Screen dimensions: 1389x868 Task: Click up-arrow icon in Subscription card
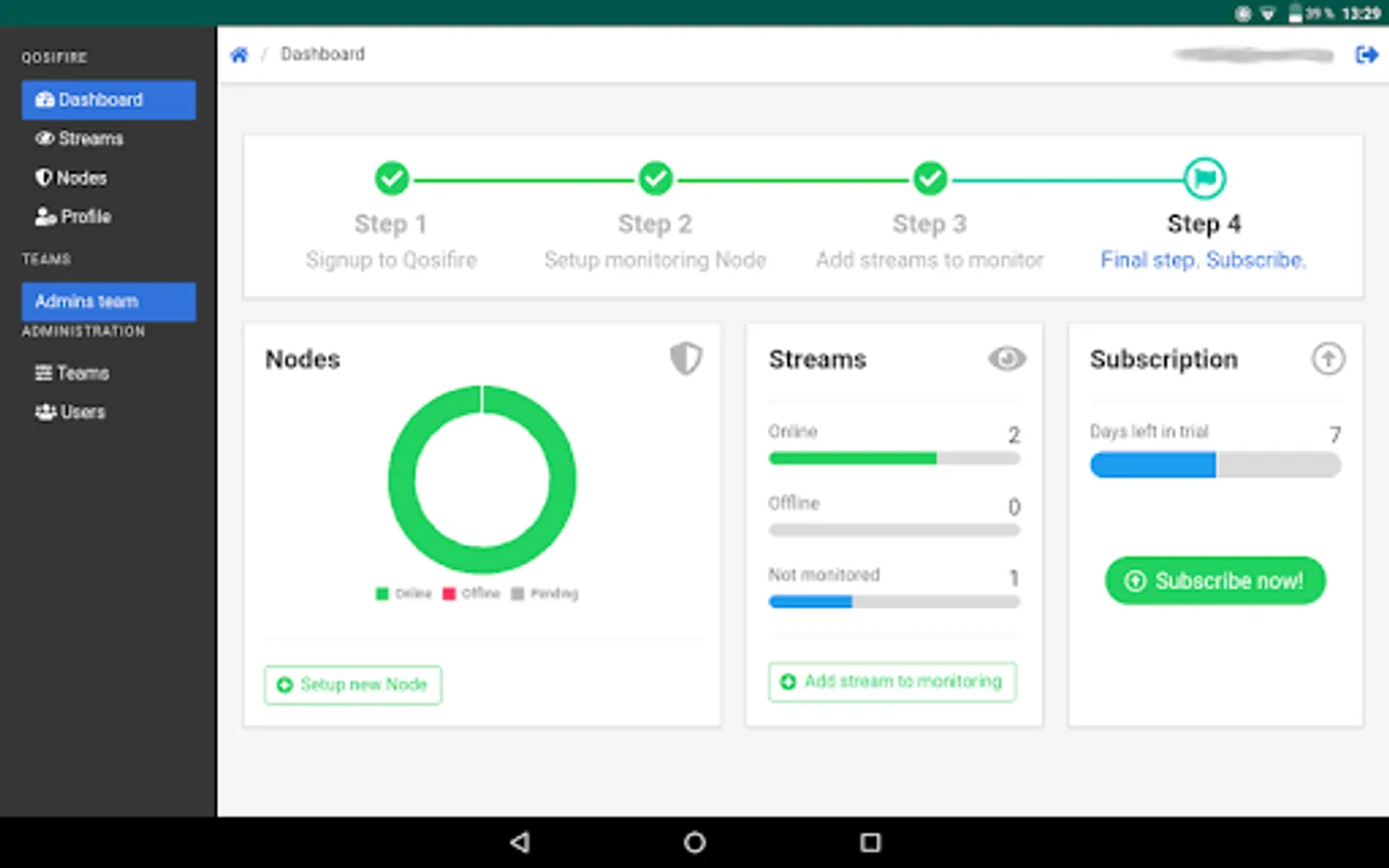(x=1328, y=359)
